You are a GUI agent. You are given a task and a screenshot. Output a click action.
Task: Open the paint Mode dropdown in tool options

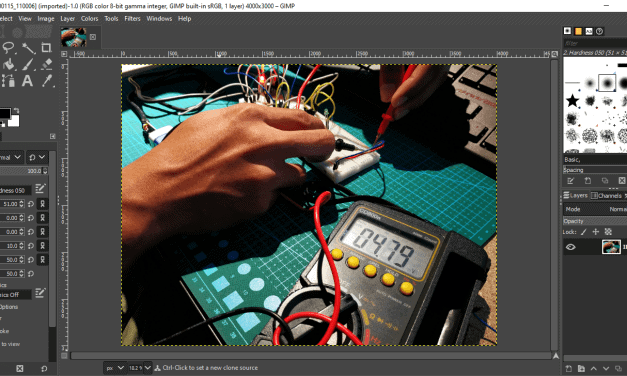[11, 157]
